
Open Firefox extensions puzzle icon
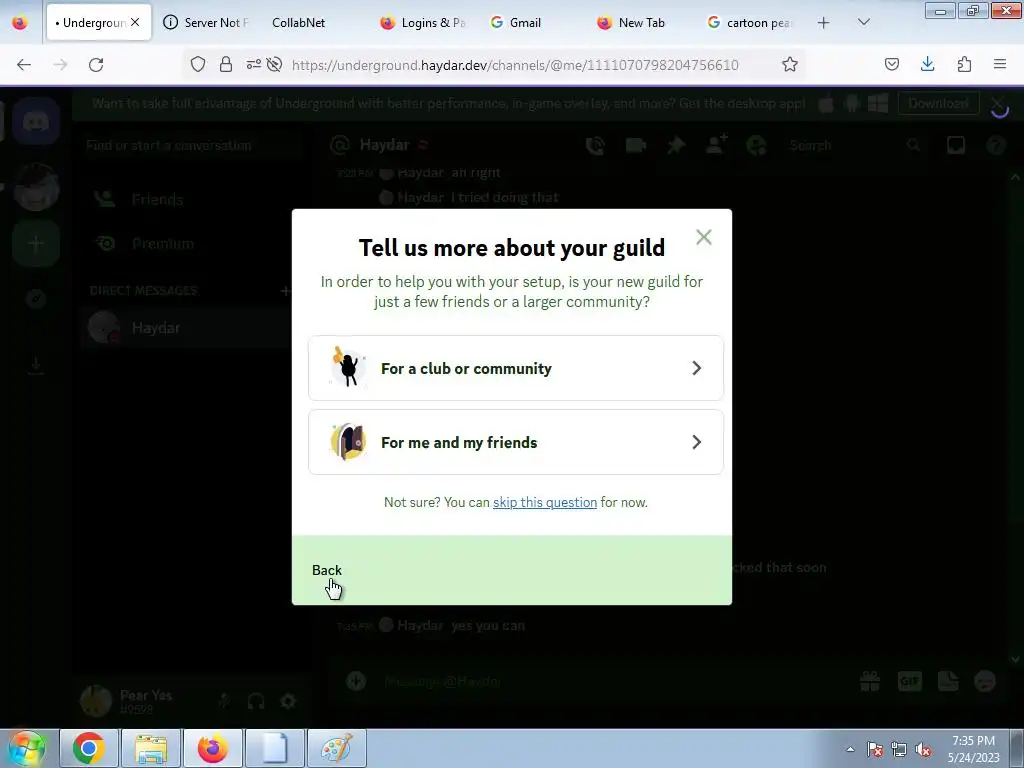pos(964,64)
